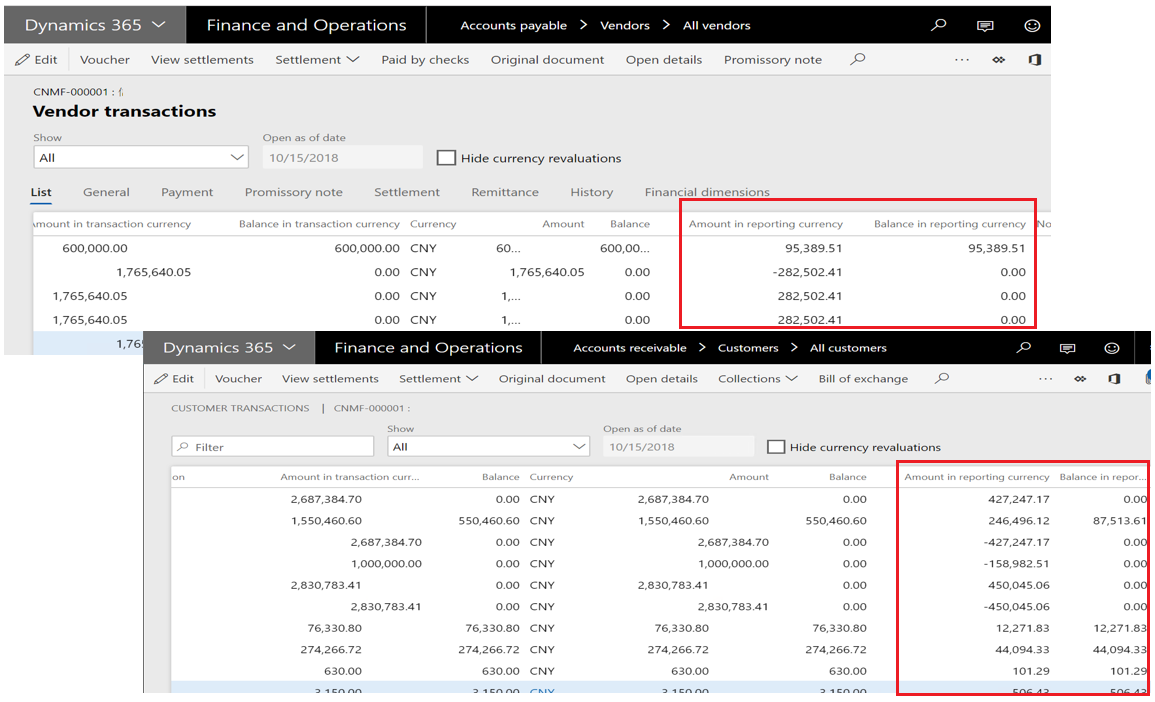Select the Edit pencil on the Customer transactions toolbar
This screenshot has width=1155, height=702.
[x=174, y=378]
